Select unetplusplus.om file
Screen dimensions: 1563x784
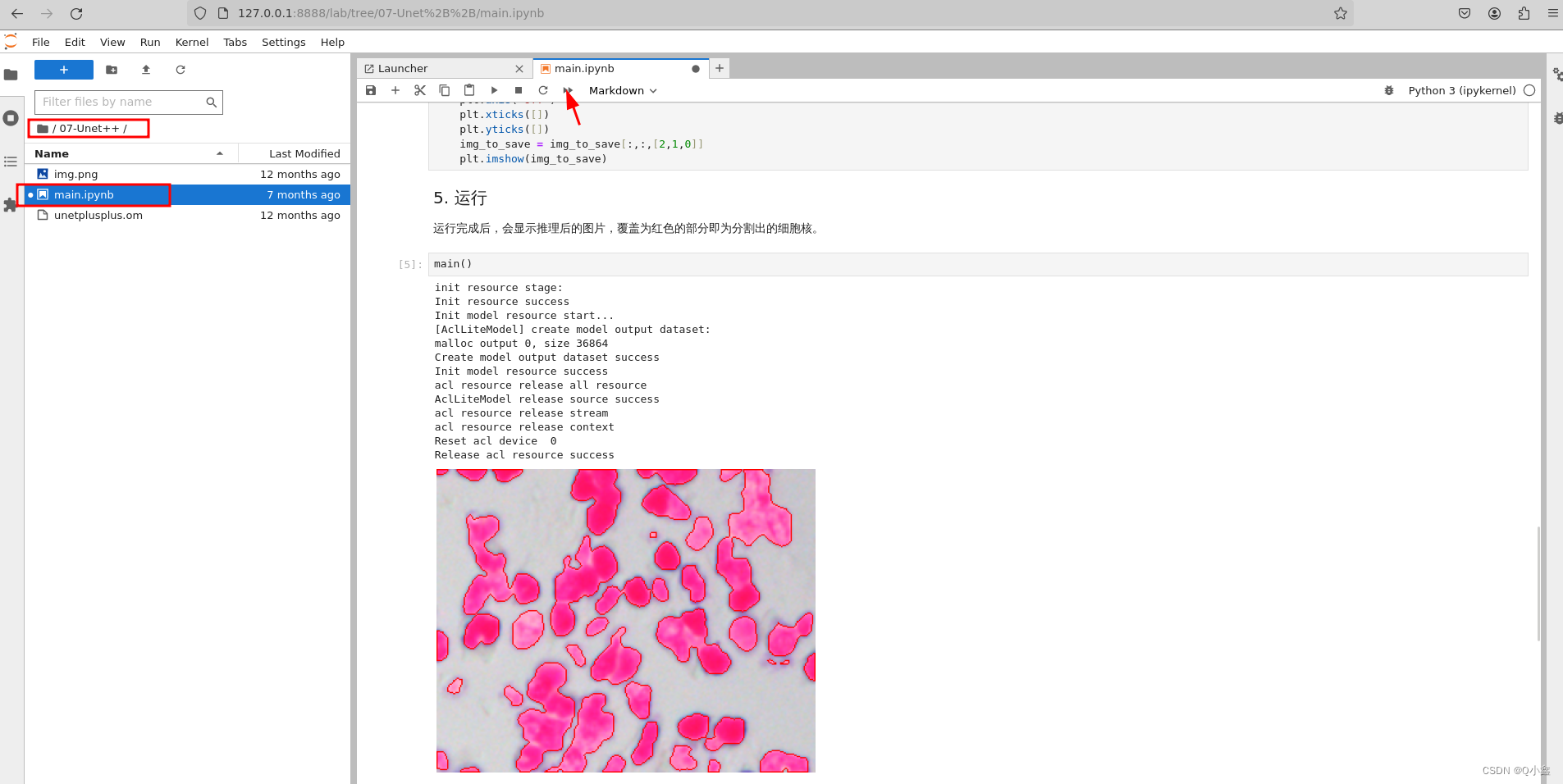(187, 215)
